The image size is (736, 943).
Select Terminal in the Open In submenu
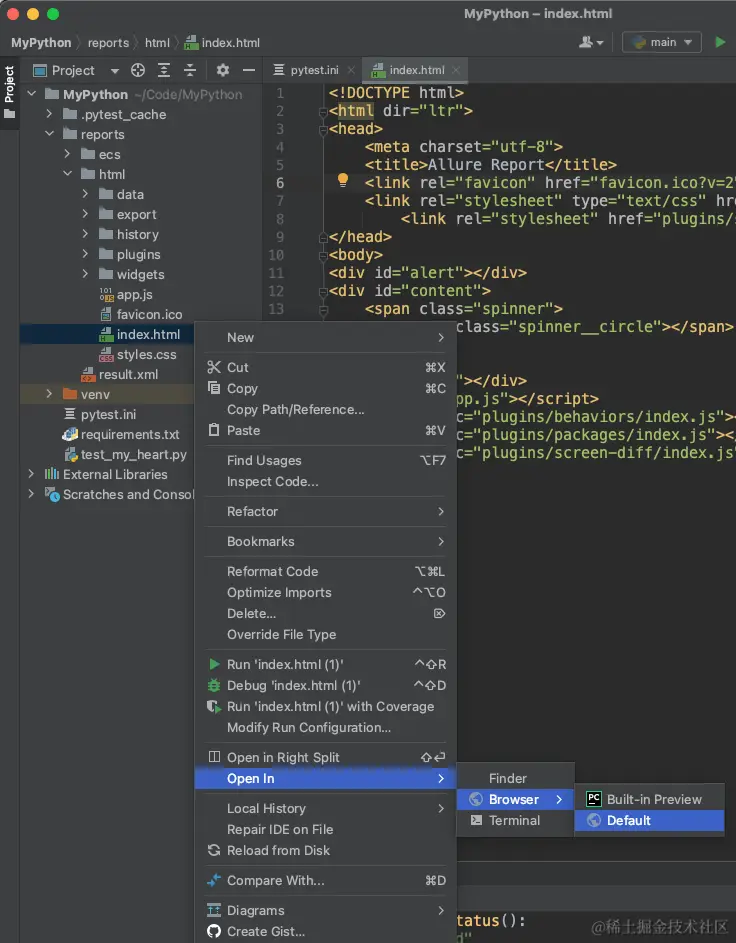click(515, 820)
